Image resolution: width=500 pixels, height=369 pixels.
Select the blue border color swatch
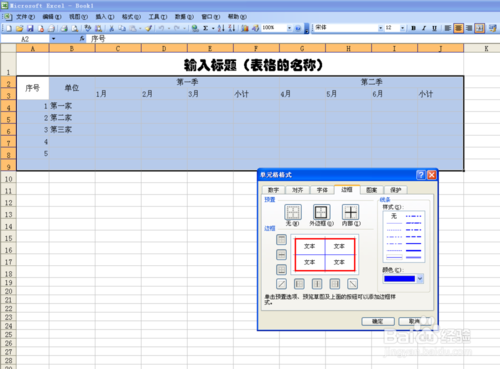pyautogui.click(x=399, y=278)
